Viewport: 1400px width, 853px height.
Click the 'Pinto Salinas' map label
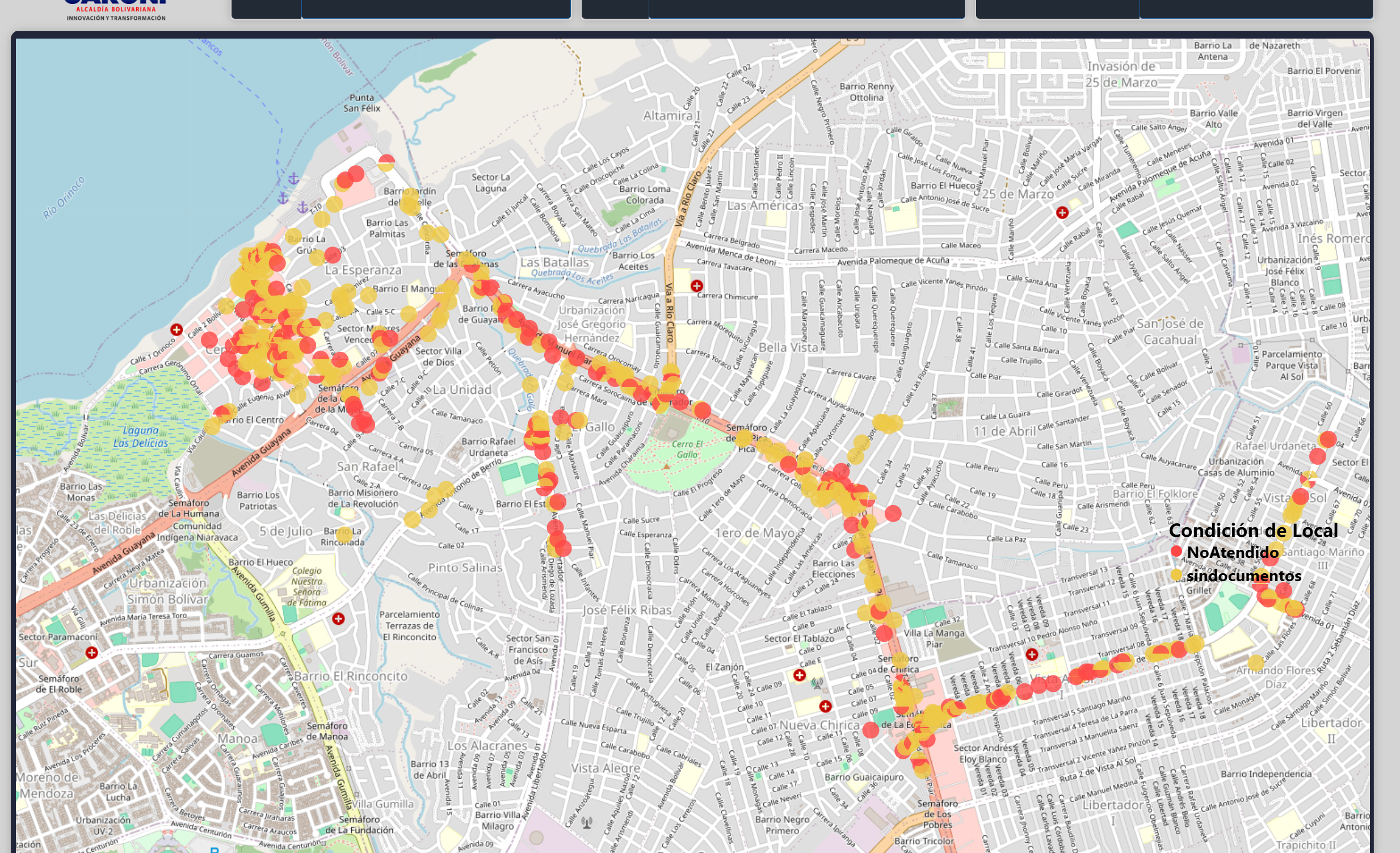pyautogui.click(x=465, y=567)
